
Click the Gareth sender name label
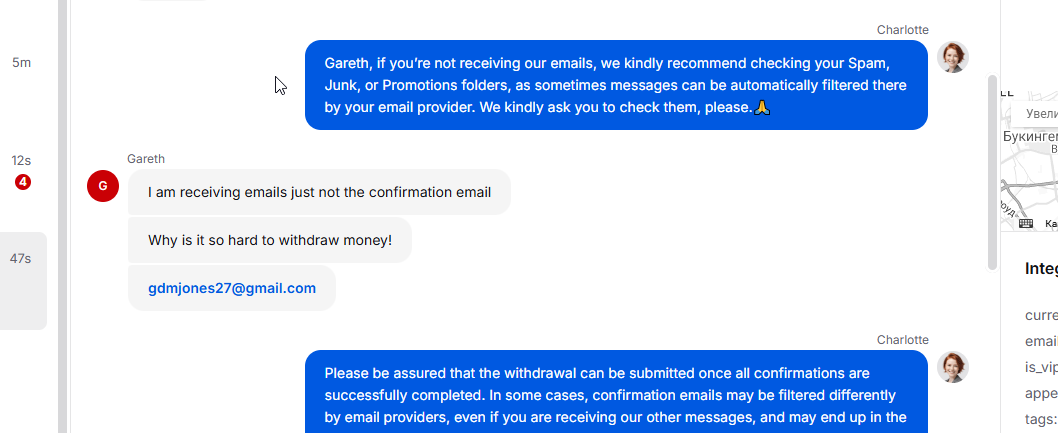[x=146, y=158]
